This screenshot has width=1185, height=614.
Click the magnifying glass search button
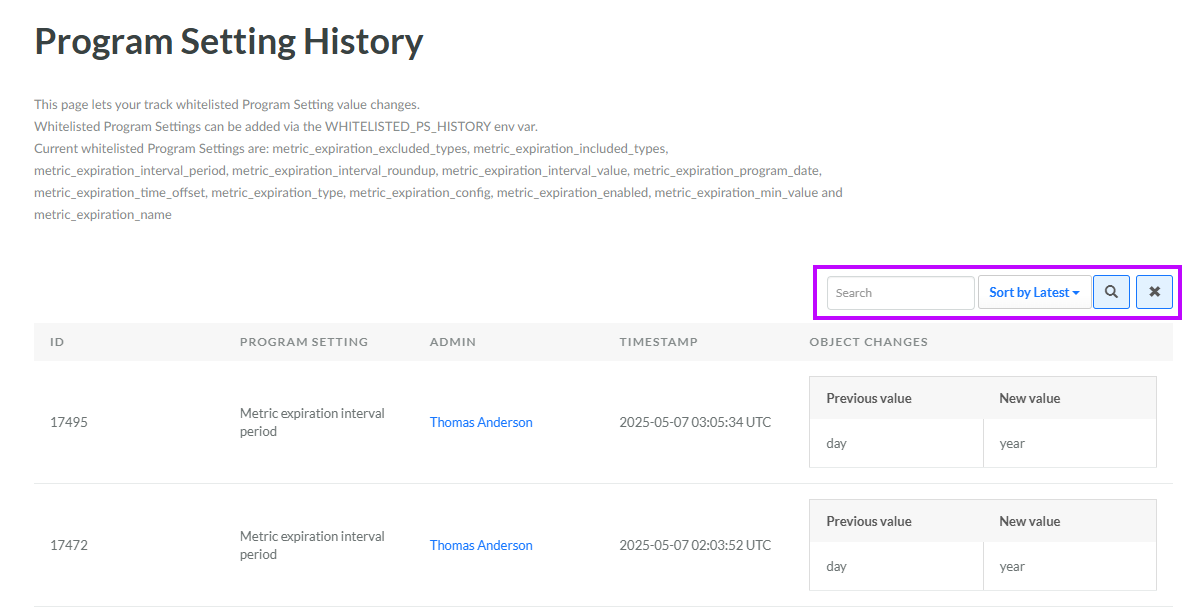[x=1111, y=293]
